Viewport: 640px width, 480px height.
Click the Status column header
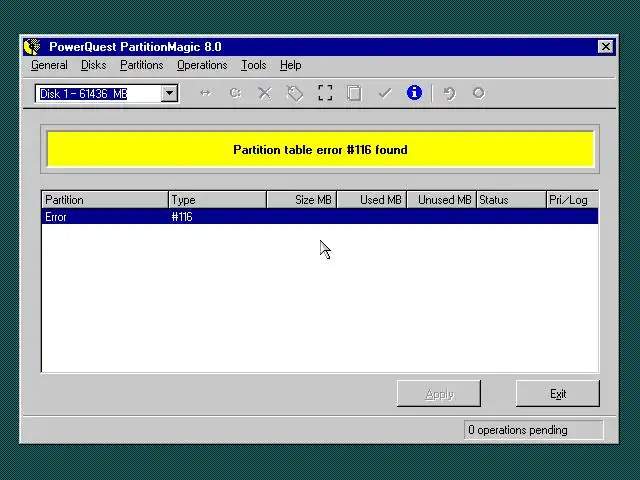(x=511, y=200)
